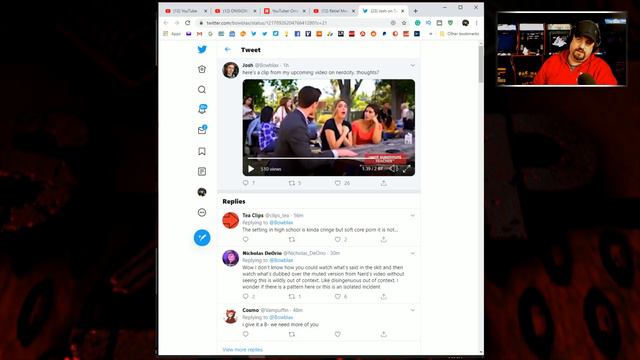Open Gmail bookmark in bookmarks bar
Image resolution: width=640 pixels, height=360 pixels.
(199, 34)
